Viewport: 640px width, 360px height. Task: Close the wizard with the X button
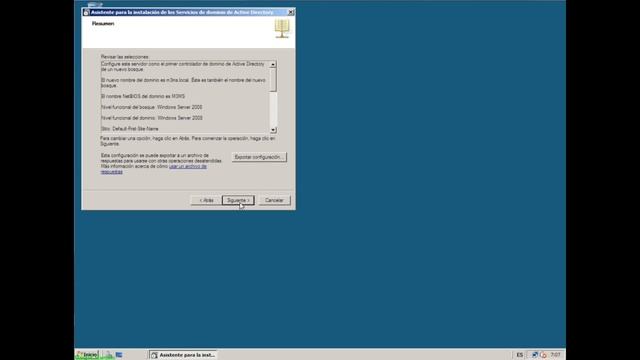coord(291,12)
